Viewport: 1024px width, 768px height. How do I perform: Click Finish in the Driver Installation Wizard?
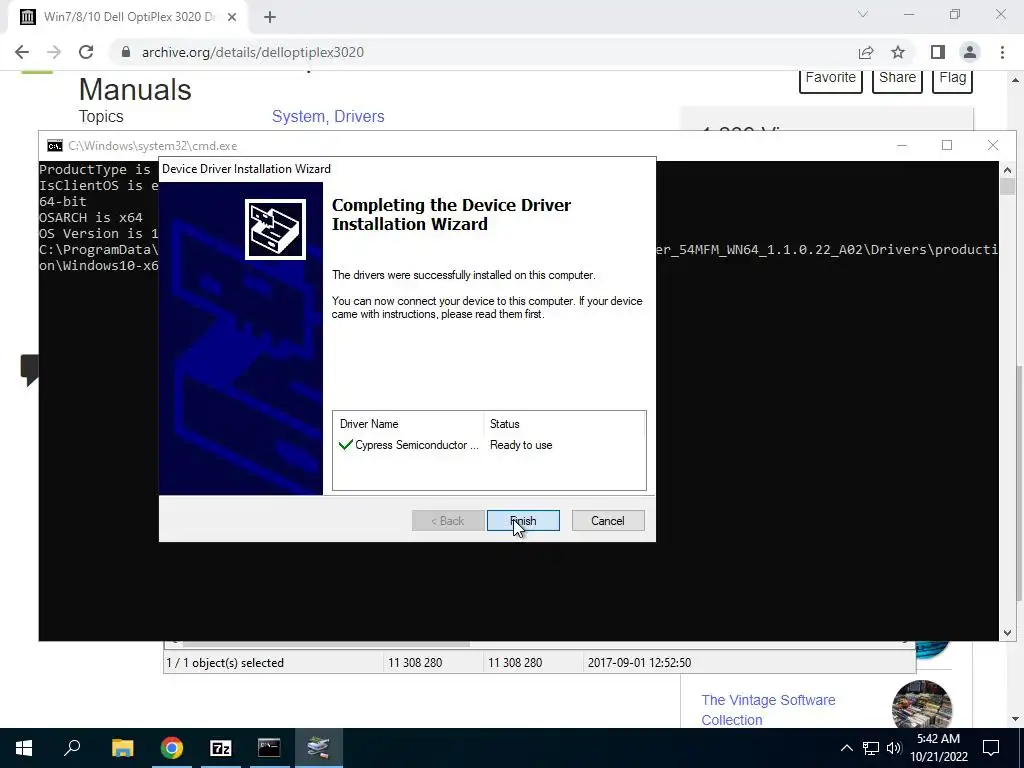(x=522, y=520)
